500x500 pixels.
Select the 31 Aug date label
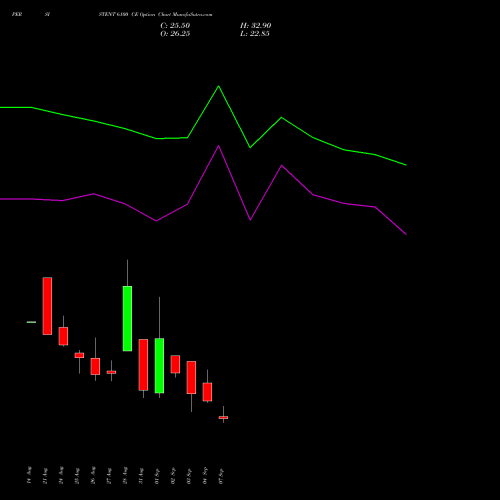point(141,476)
